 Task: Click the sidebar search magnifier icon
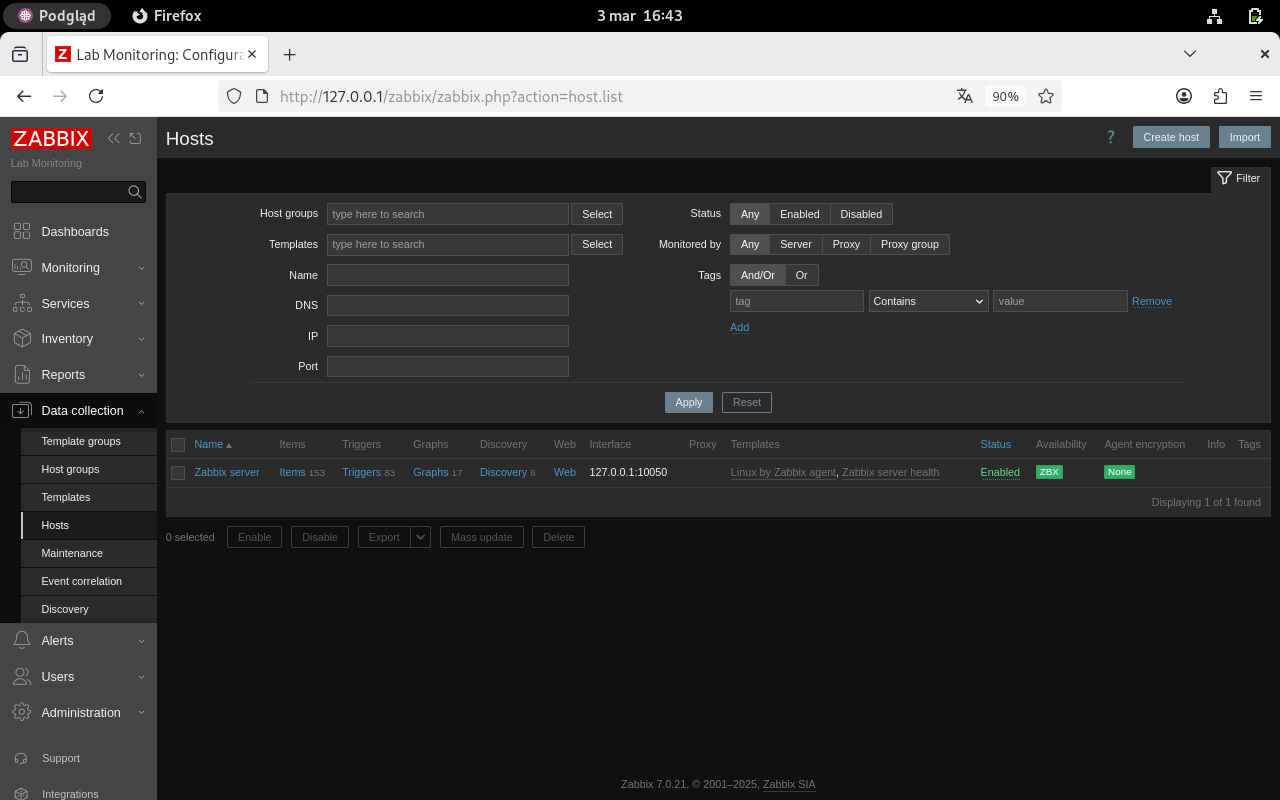[x=135, y=192]
